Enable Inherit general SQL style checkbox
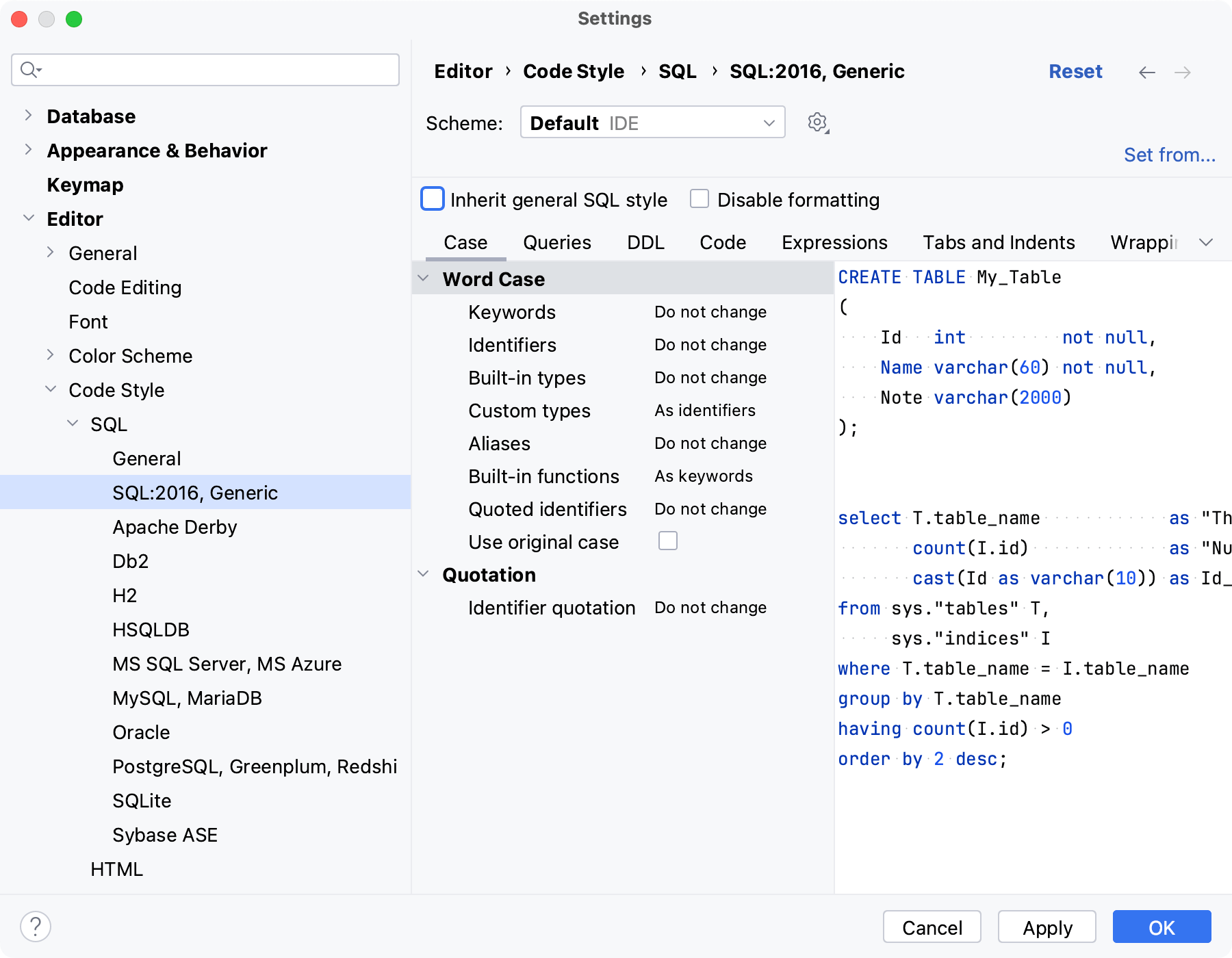1232x958 pixels. click(433, 199)
